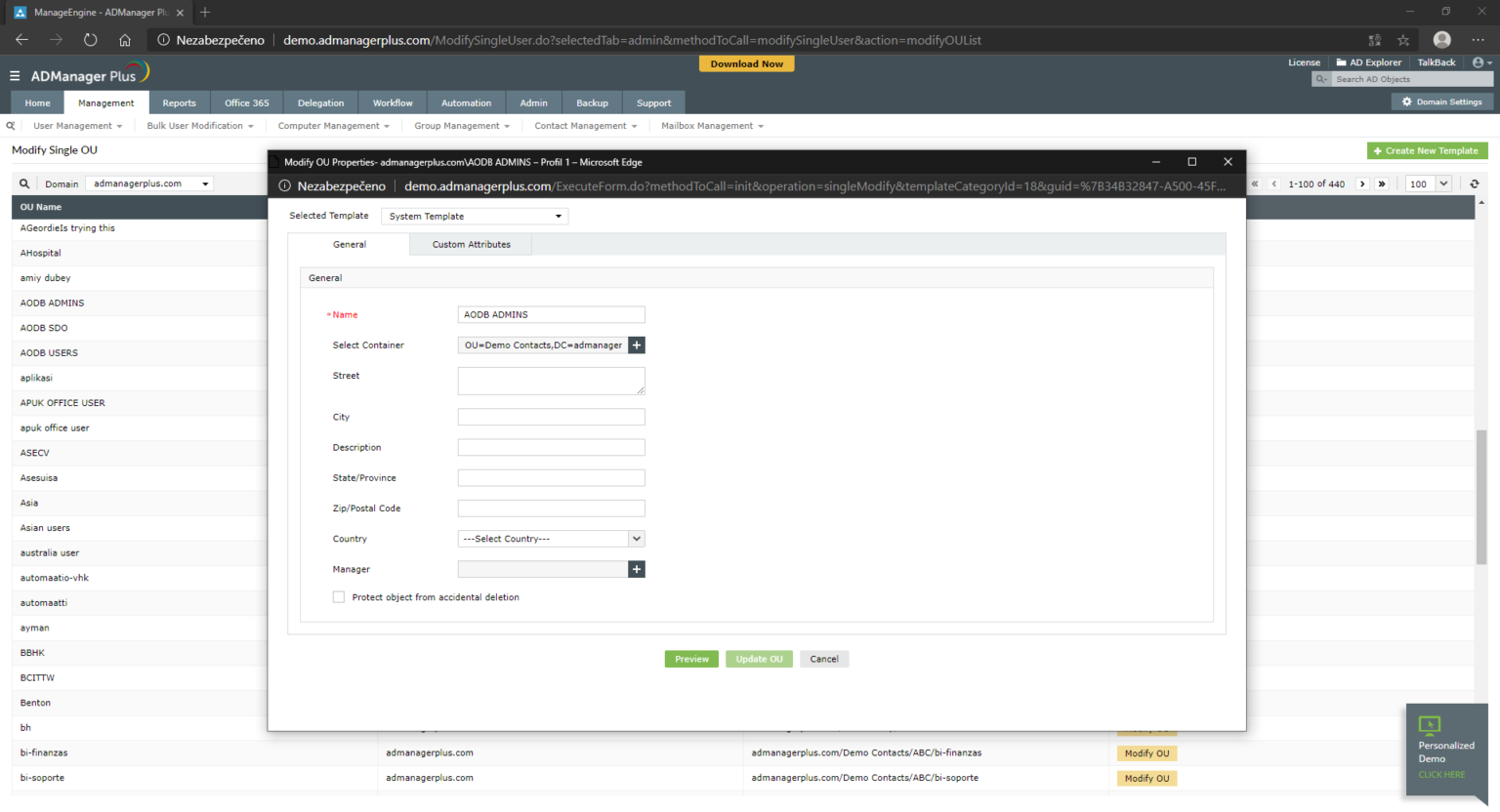This screenshot has height=812, width=1500.
Task: Enable Protect object from accidental deletion
Action: pos(339,597)
